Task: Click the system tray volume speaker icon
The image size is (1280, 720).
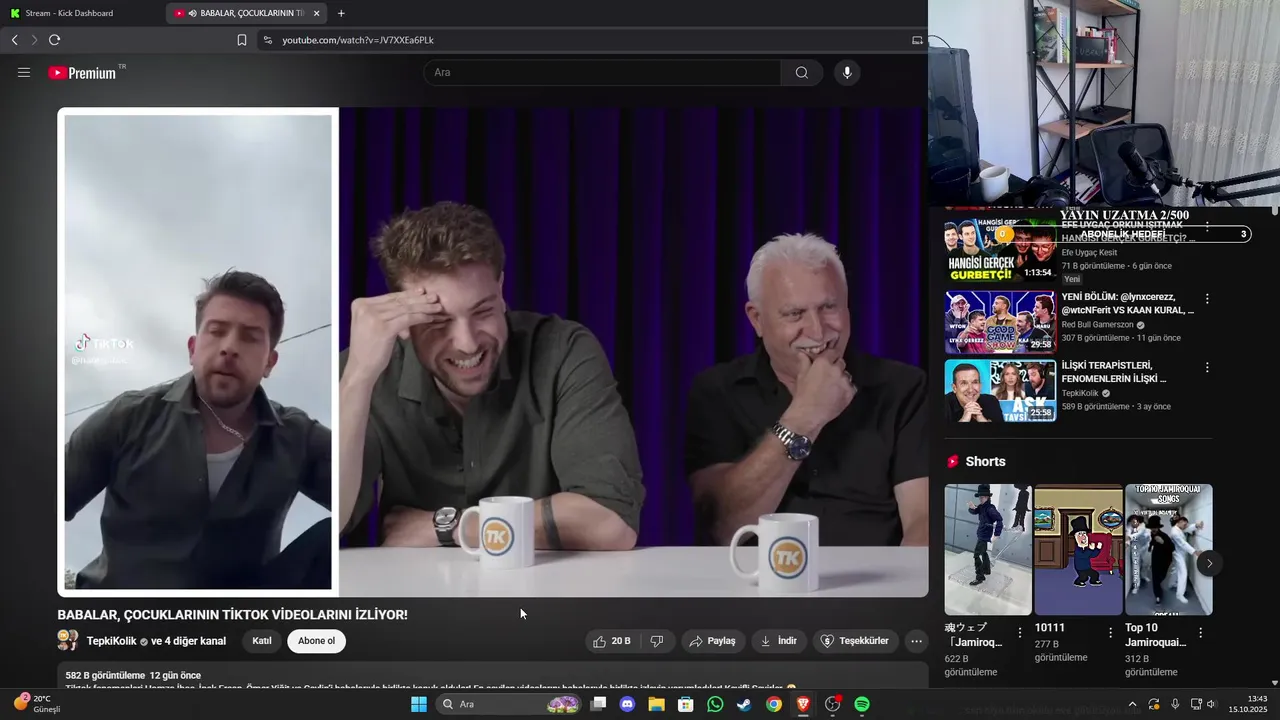Action: [1211, 704]
